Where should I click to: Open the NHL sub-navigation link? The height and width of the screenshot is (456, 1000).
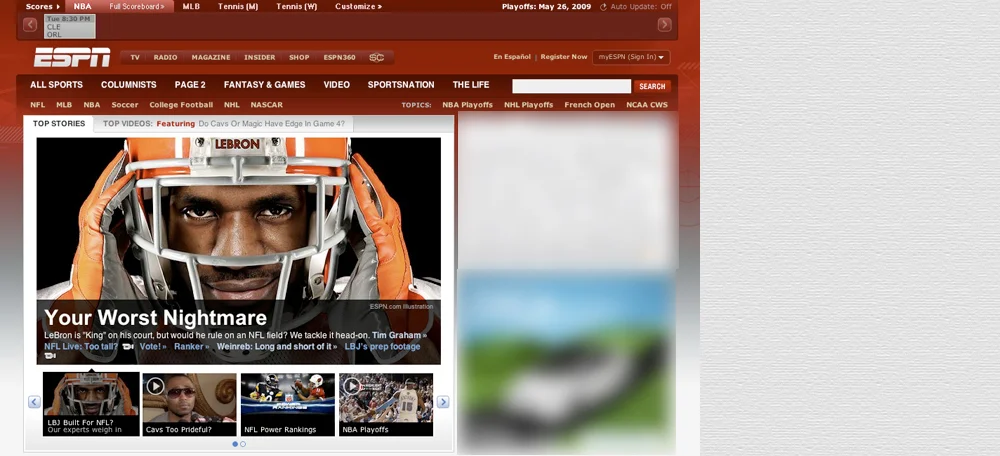click(232, 105)
